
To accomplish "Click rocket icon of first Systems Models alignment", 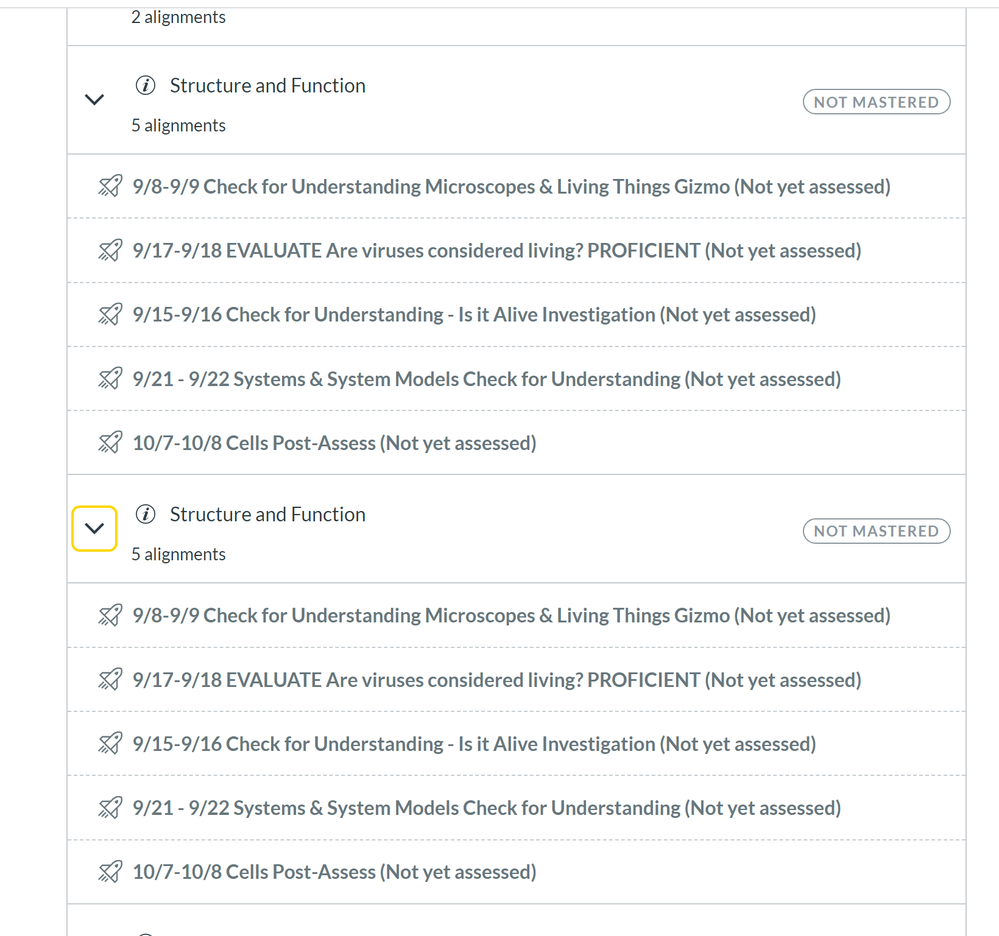I will [x=110, y=378].
